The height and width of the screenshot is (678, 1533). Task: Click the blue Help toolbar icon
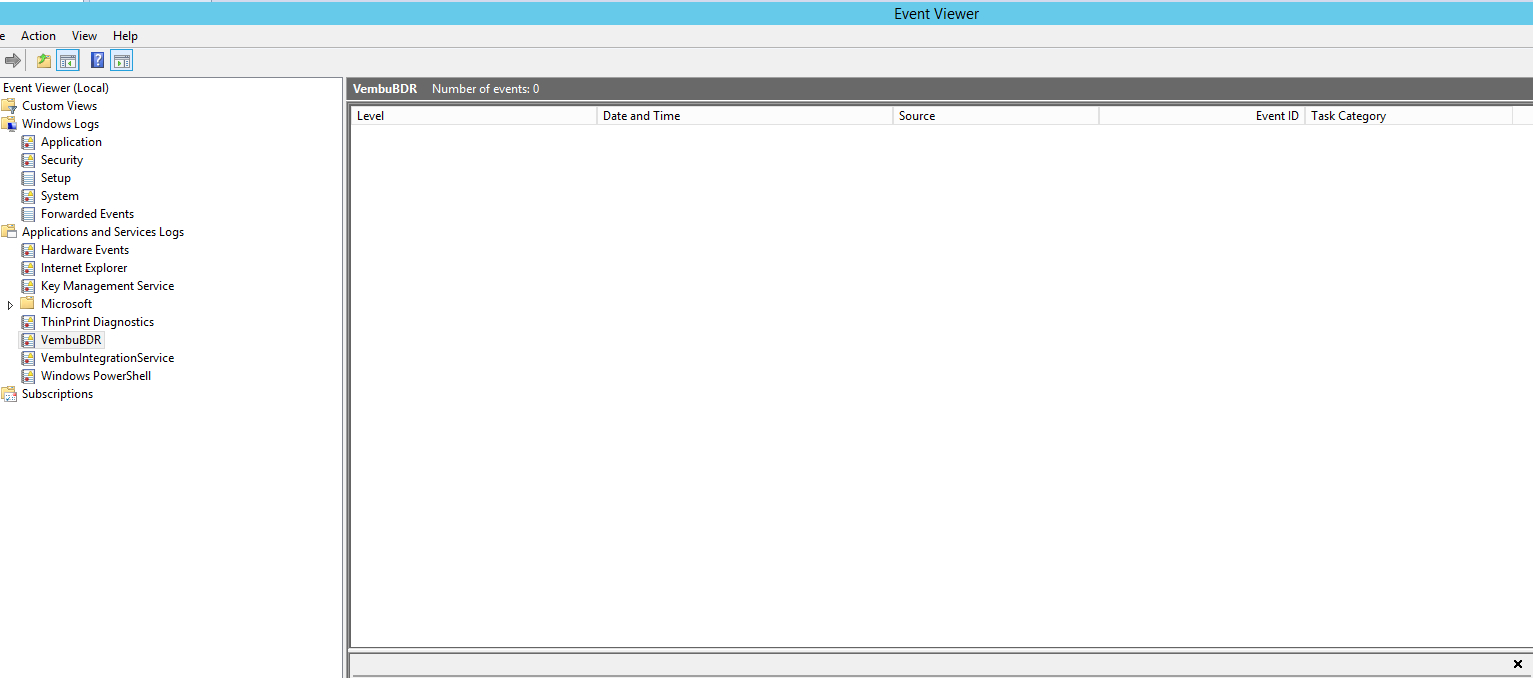(x=97, y=61)
